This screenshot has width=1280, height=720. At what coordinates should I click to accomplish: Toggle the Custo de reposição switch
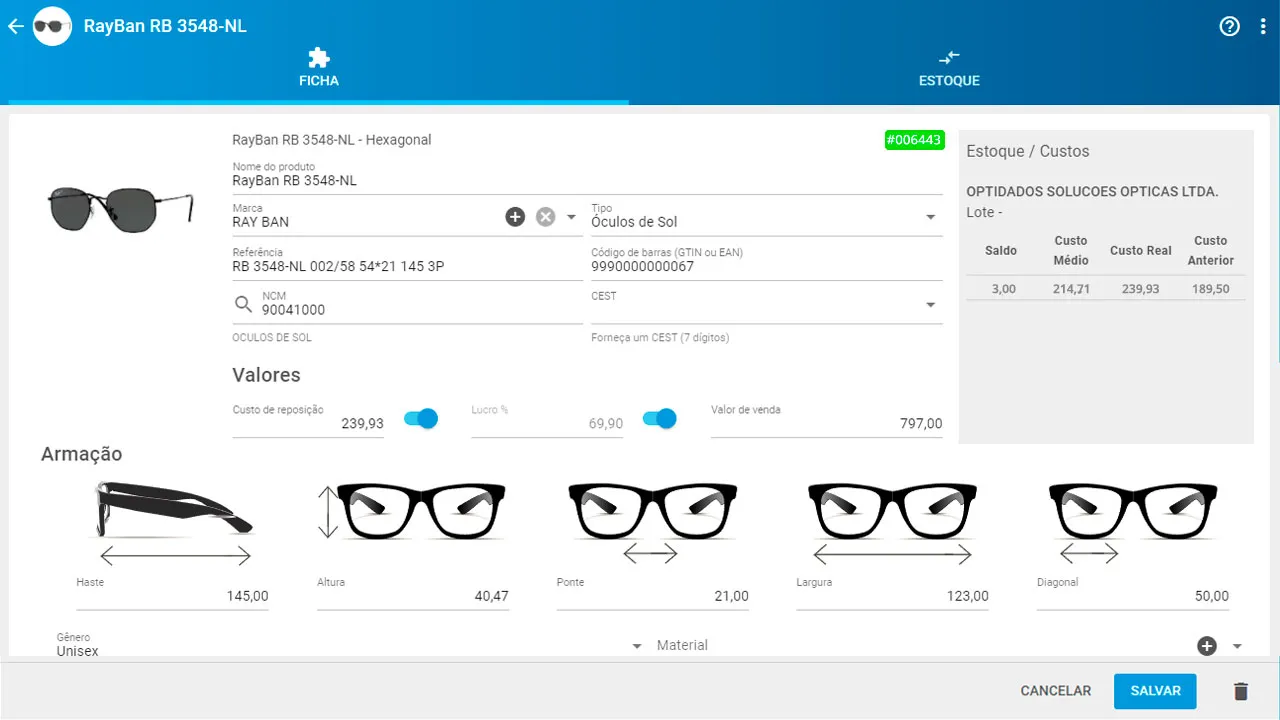(421, 419)
